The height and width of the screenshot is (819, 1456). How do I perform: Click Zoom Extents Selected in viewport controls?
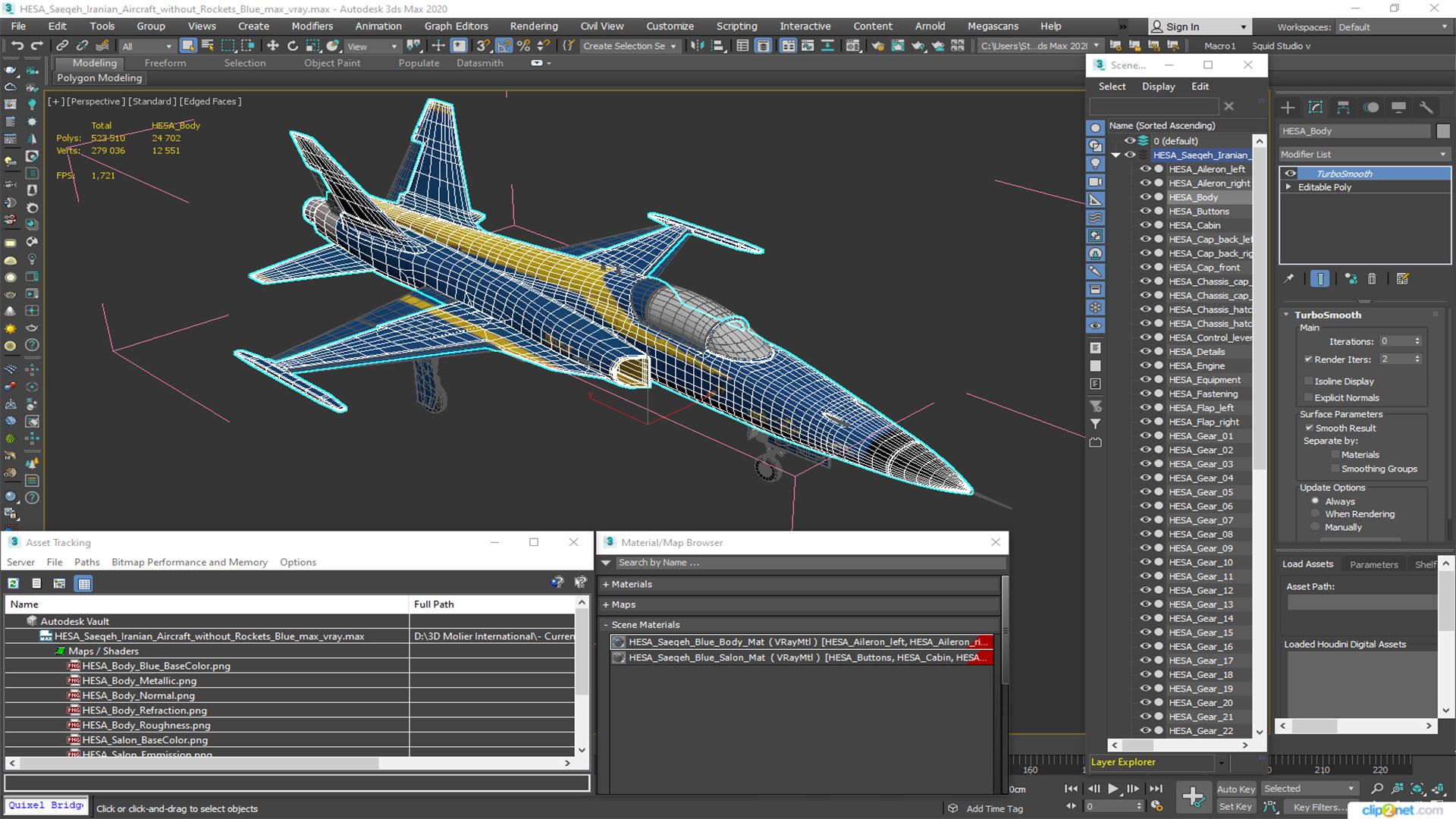click(1417, 789)
